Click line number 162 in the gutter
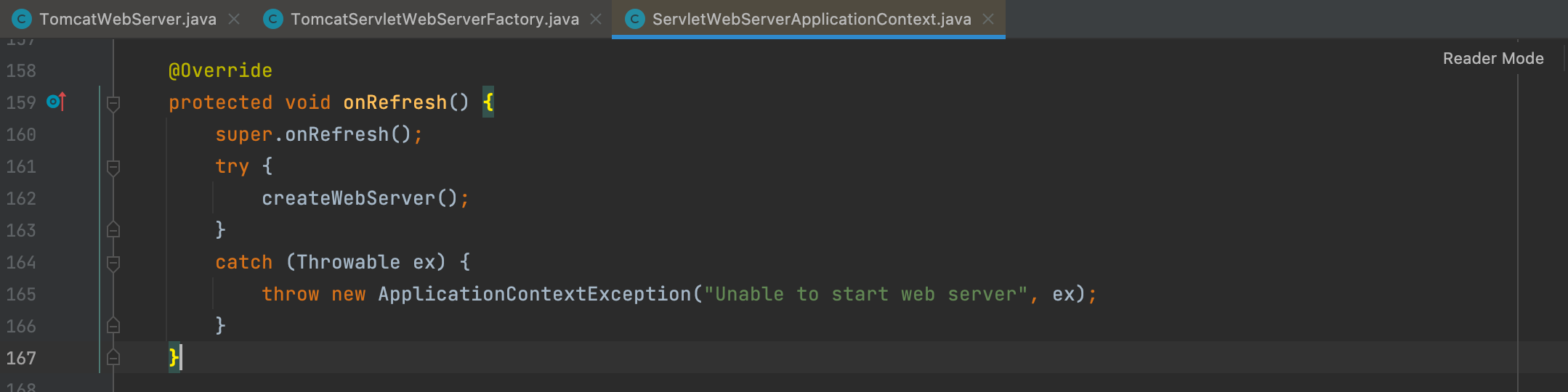The image size is (1568, 392). point(21,198)
